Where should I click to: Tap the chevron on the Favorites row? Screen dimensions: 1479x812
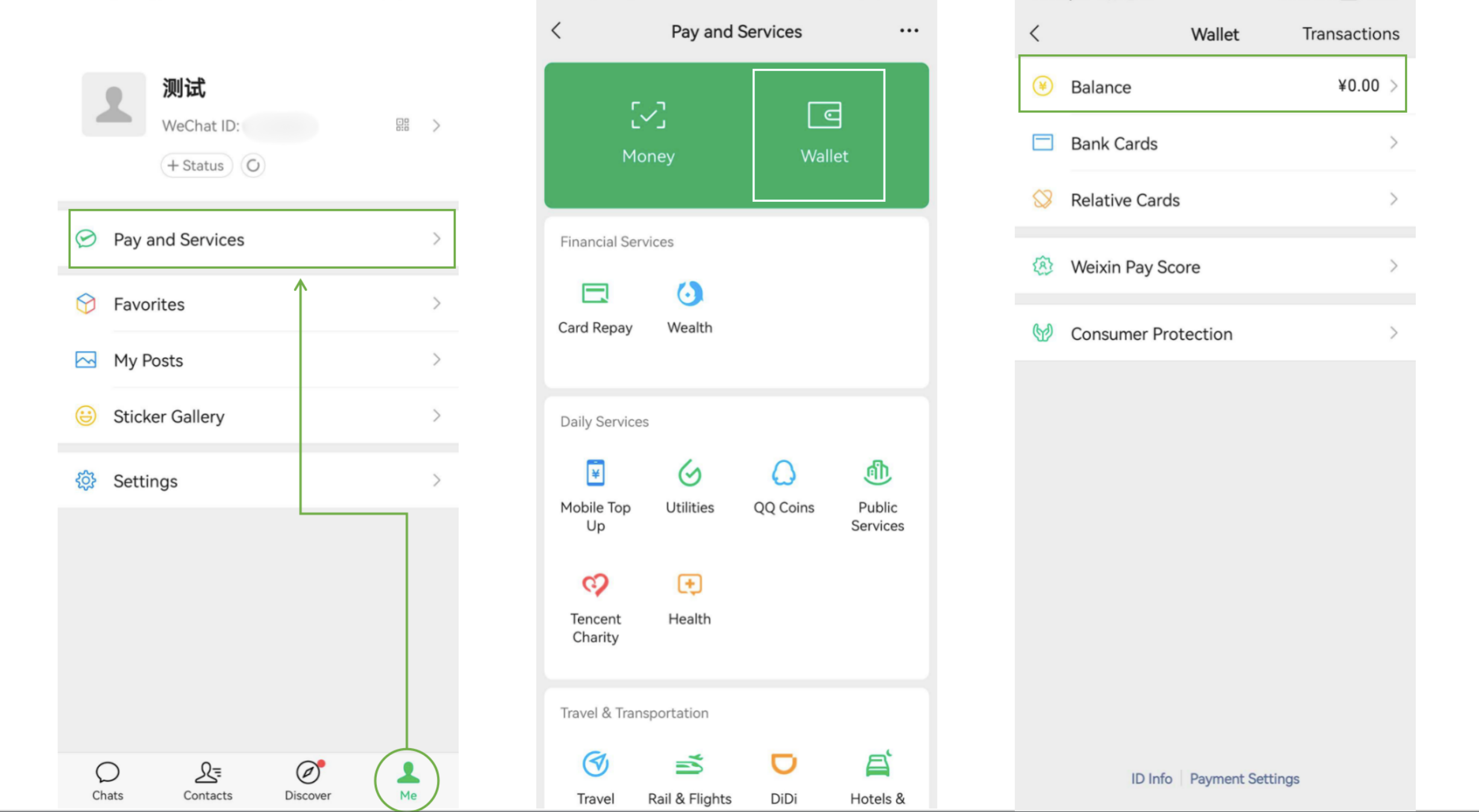click(436, 304)
